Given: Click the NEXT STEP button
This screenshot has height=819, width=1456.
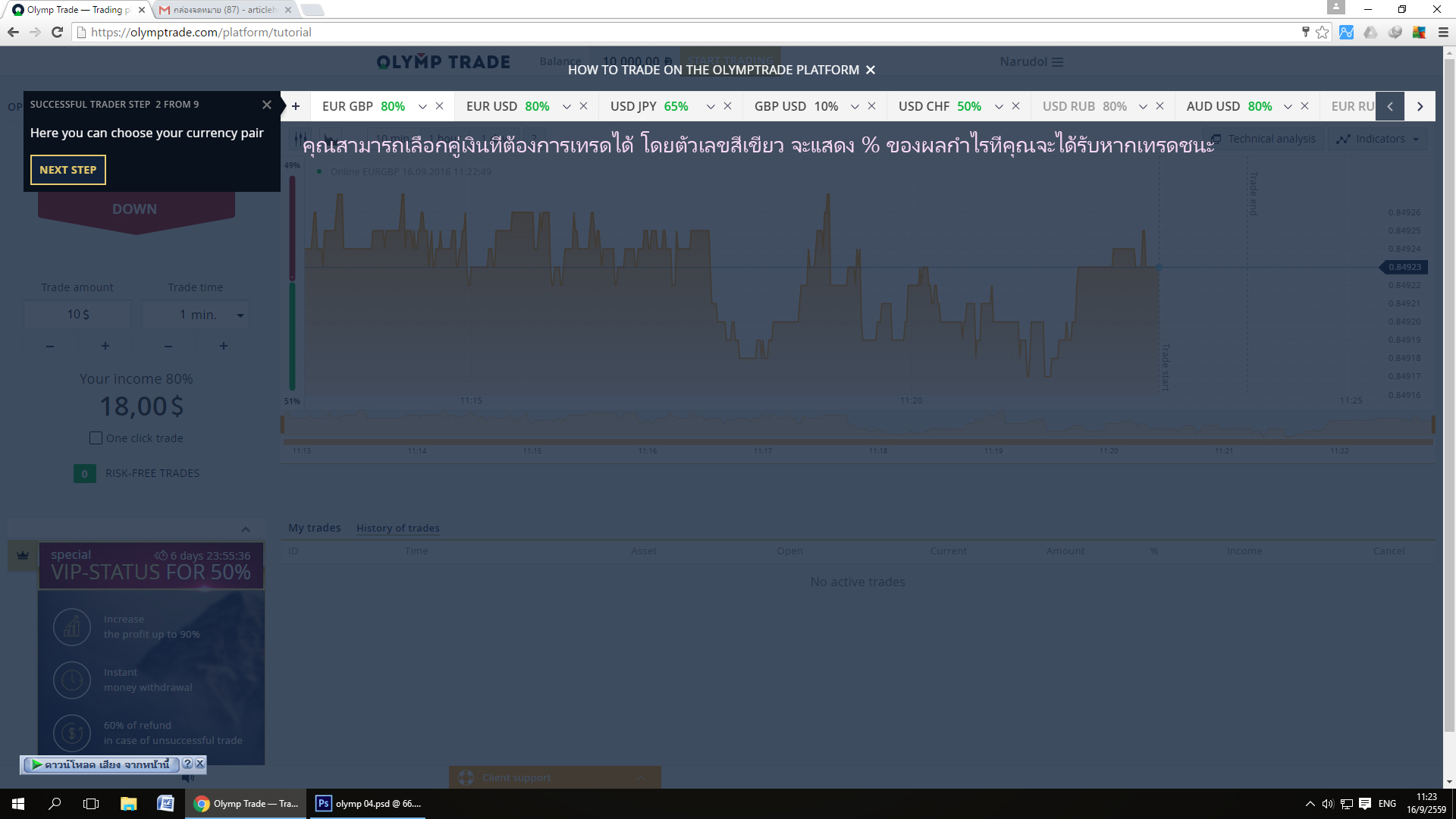Looking at the screenshot, I should tap(68, 170).
